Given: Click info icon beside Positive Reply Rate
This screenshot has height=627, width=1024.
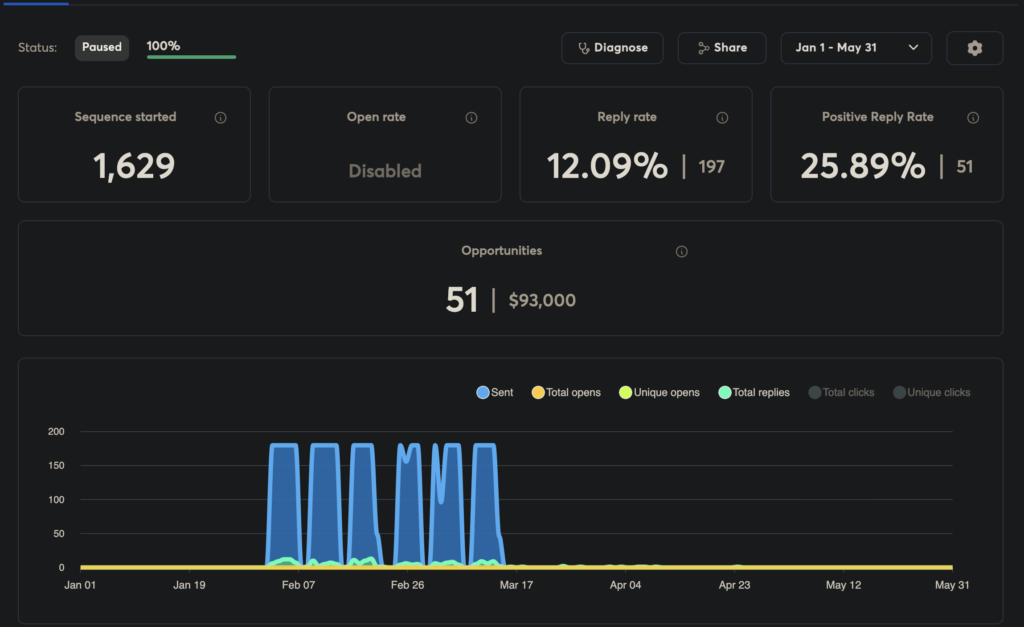Looking at the screenshot, I should click(973, 118).
